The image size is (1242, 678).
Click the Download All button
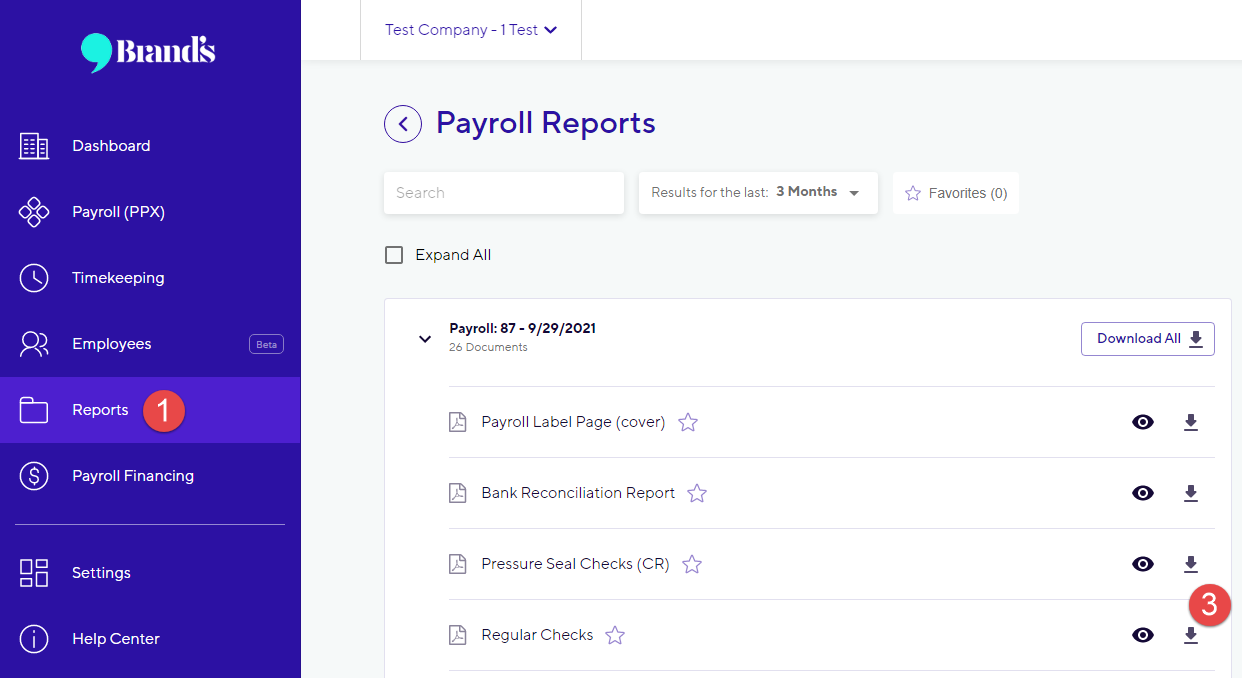[1148, 339]
